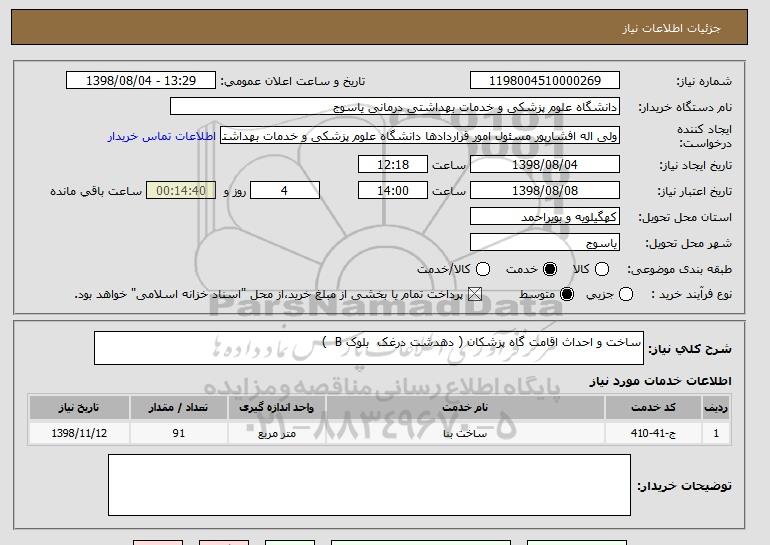
Task: Click the remaining time counter 00:14:40
Action: (x=181, y=191)
